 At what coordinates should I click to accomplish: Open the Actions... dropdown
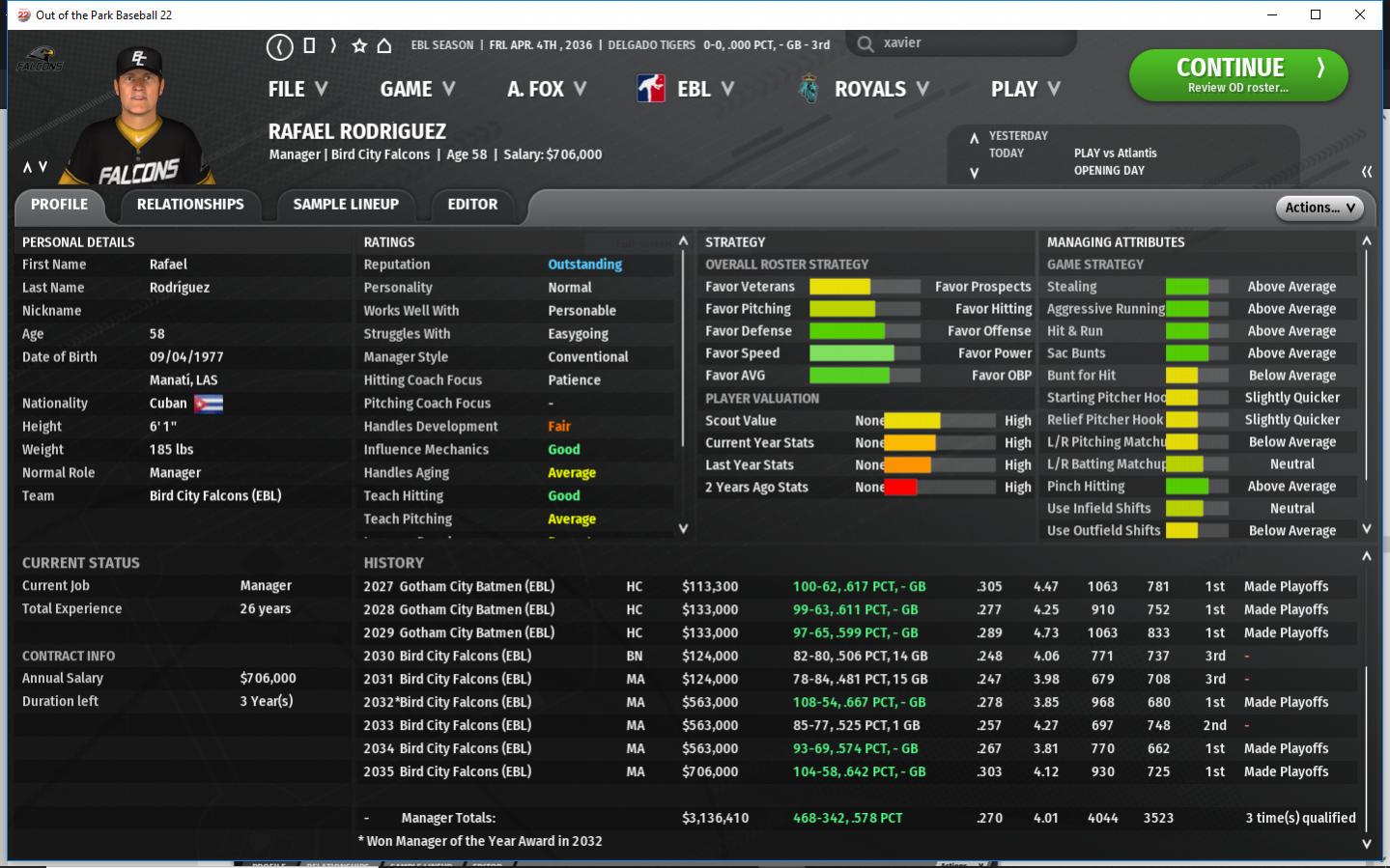coord(1320,208)
